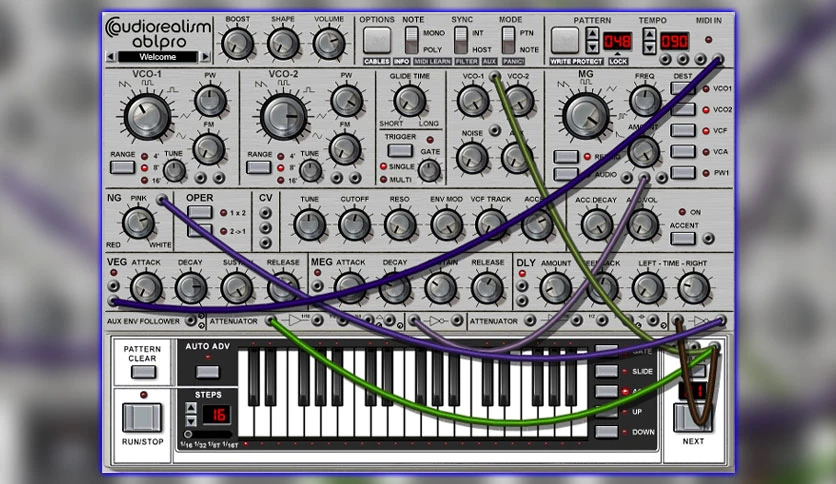Increase STEPS count with up arrow
Screen dimensions: 836x484
tap(191, 408)
